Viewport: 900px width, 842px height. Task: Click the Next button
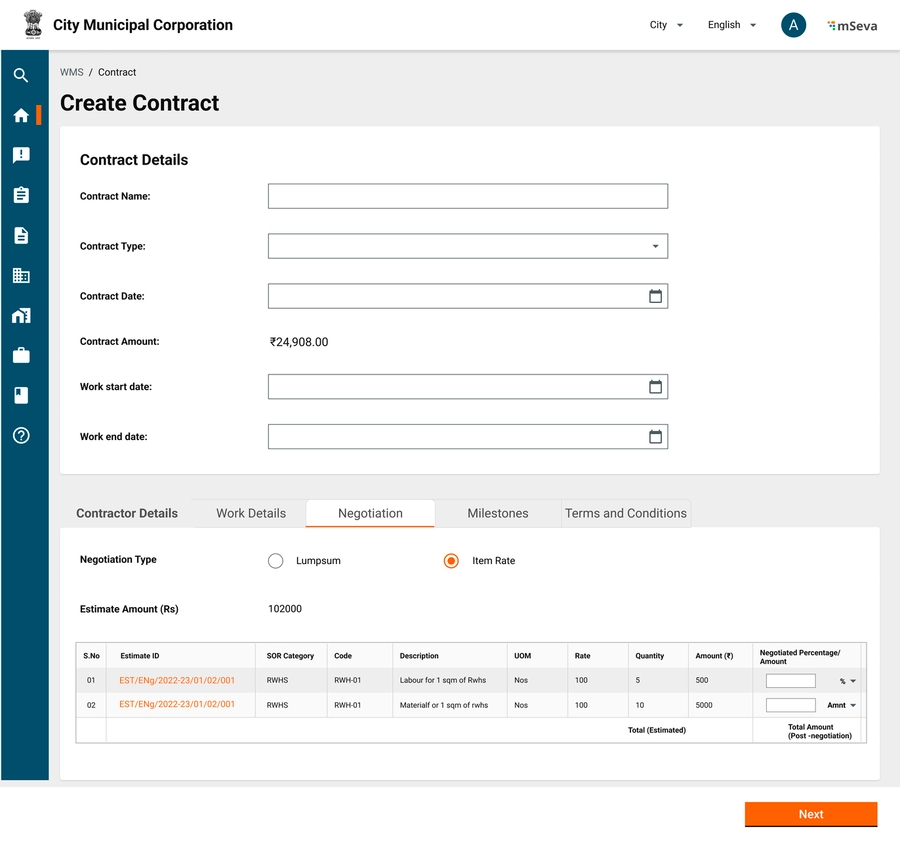pos(810,814)
